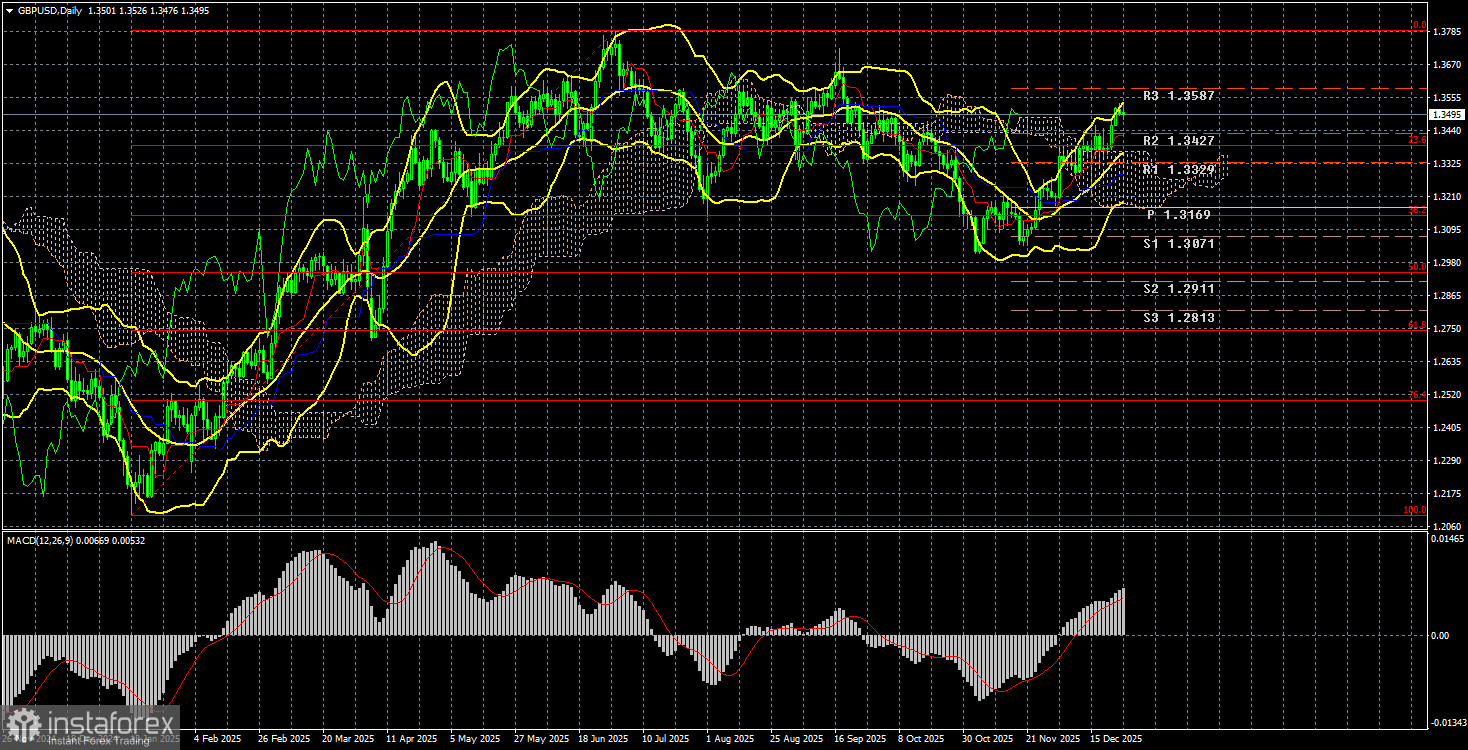
Task: Click 1.3440 on the price axis
Action: coord(1448,131)
